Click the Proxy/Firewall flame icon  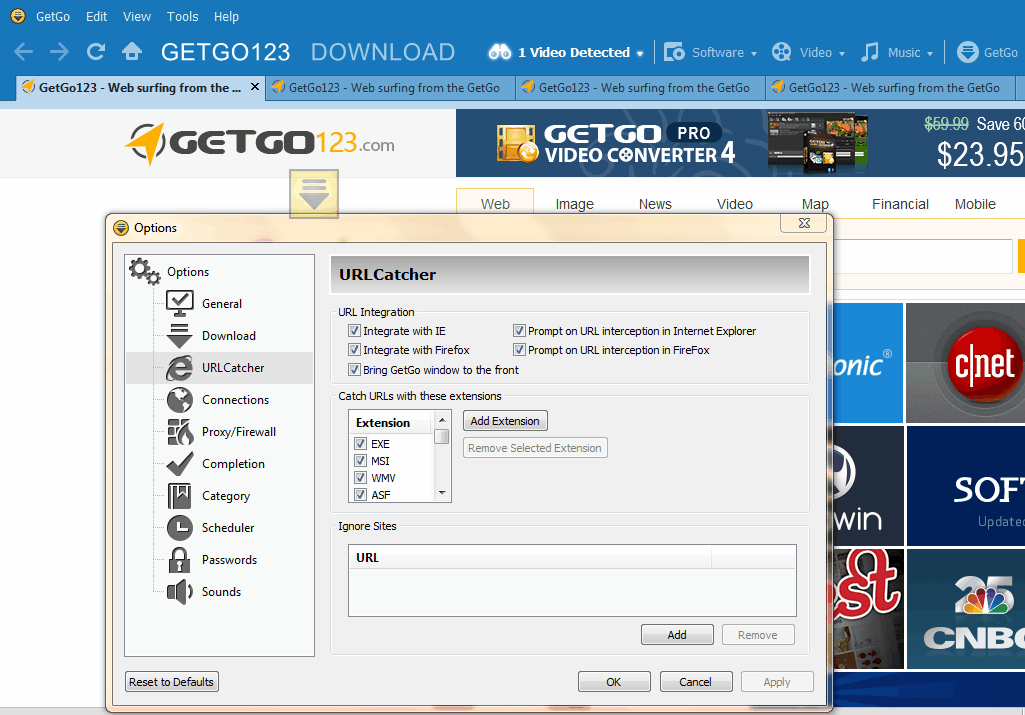pos(180,432)
